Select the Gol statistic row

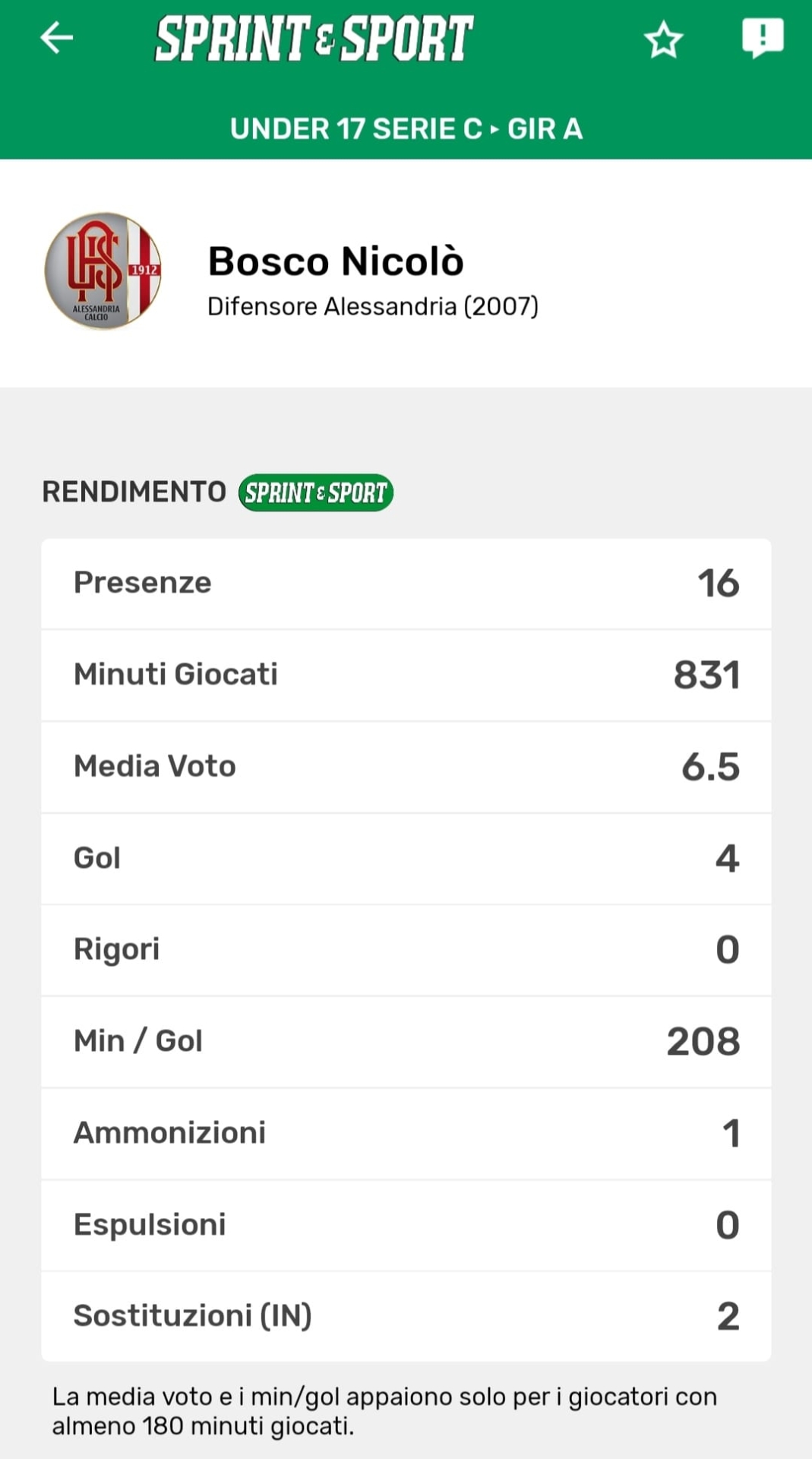(406, 859)
